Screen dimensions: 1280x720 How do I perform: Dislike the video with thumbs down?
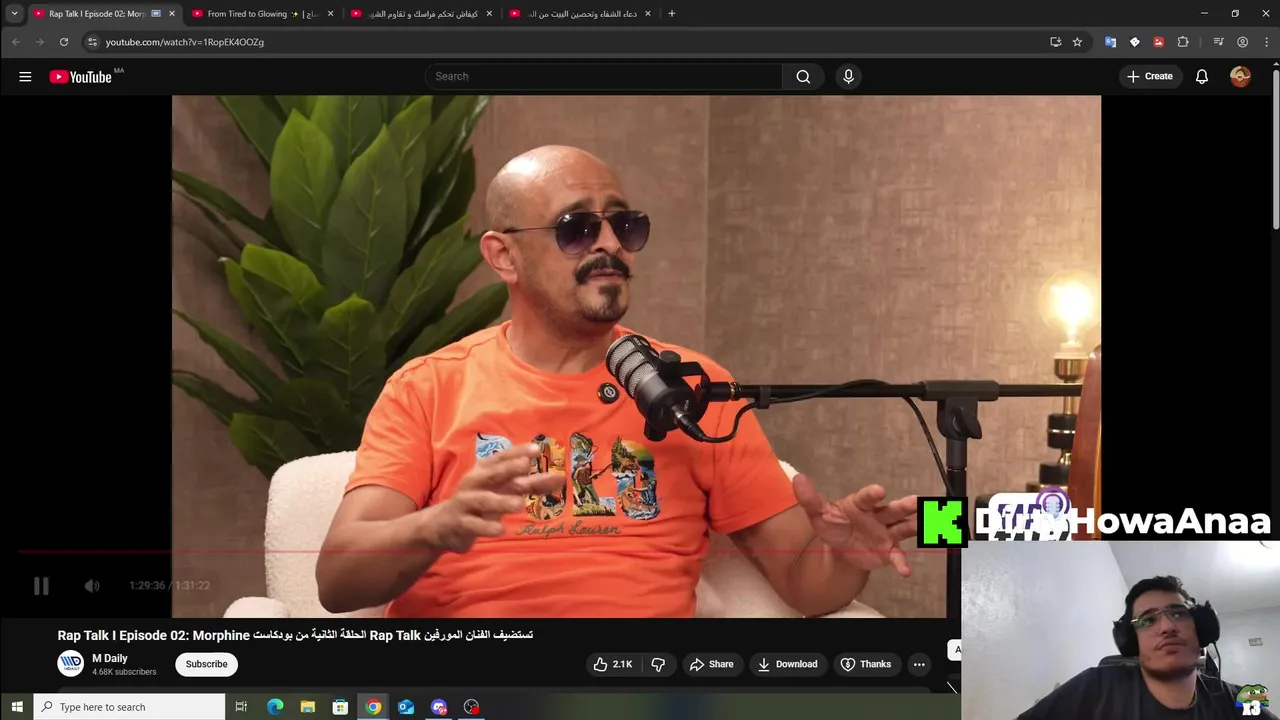pos(658,664)
